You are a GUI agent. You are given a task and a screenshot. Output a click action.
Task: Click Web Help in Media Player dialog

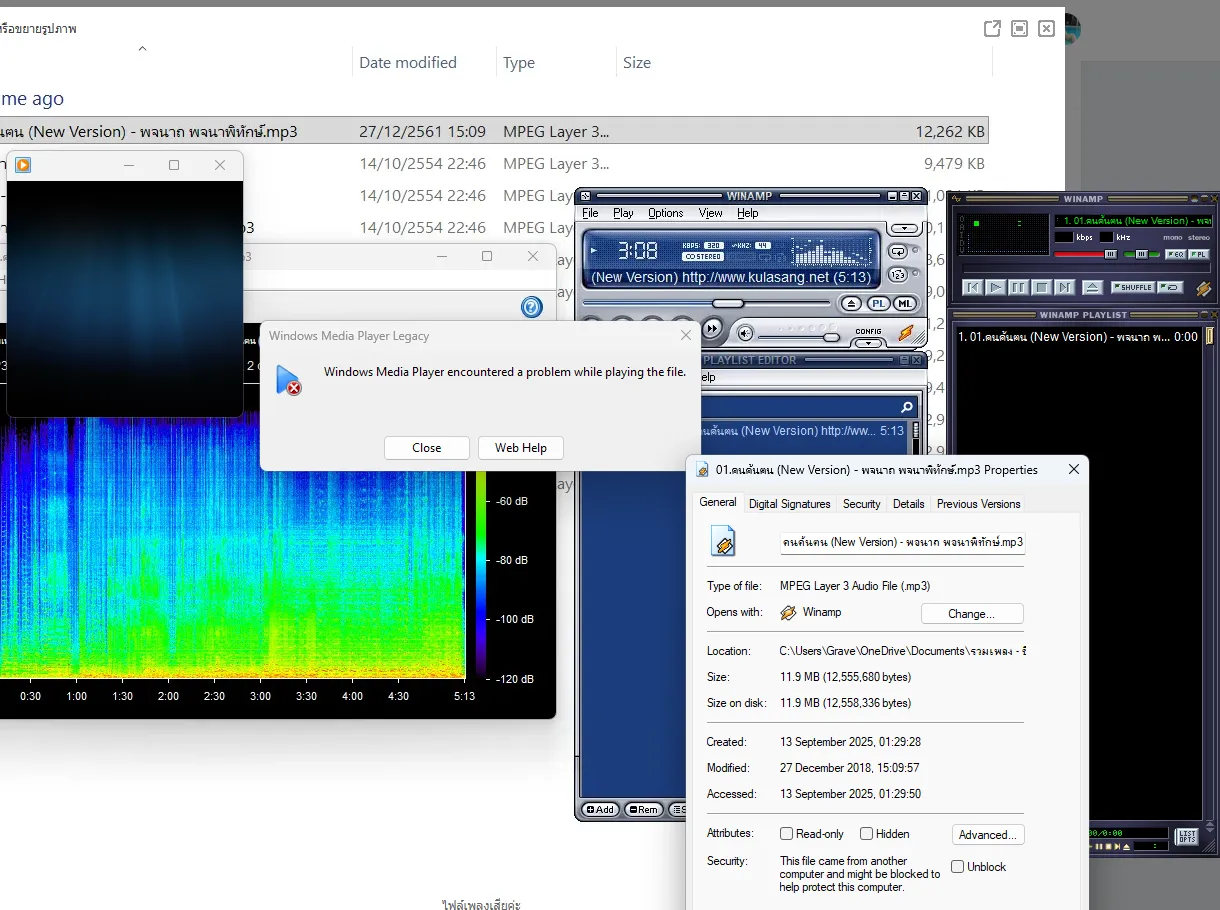(x=521, y=448)
